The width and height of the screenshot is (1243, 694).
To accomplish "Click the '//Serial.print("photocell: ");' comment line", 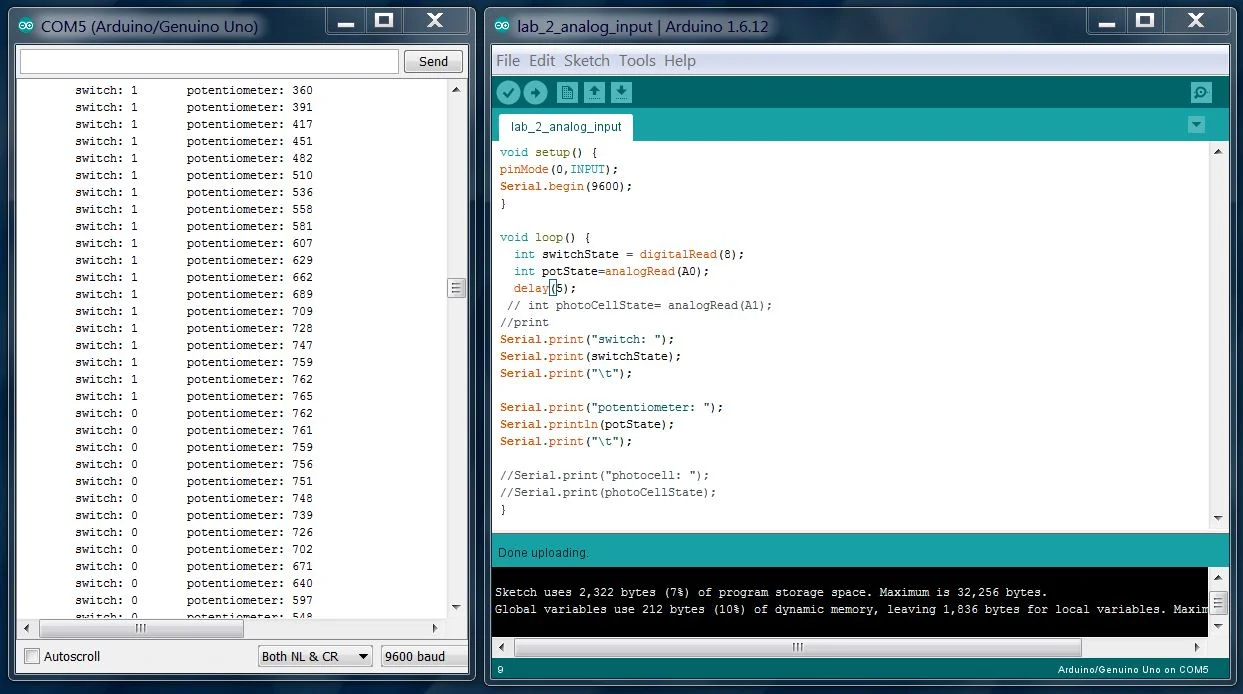I will coord(604,475).
